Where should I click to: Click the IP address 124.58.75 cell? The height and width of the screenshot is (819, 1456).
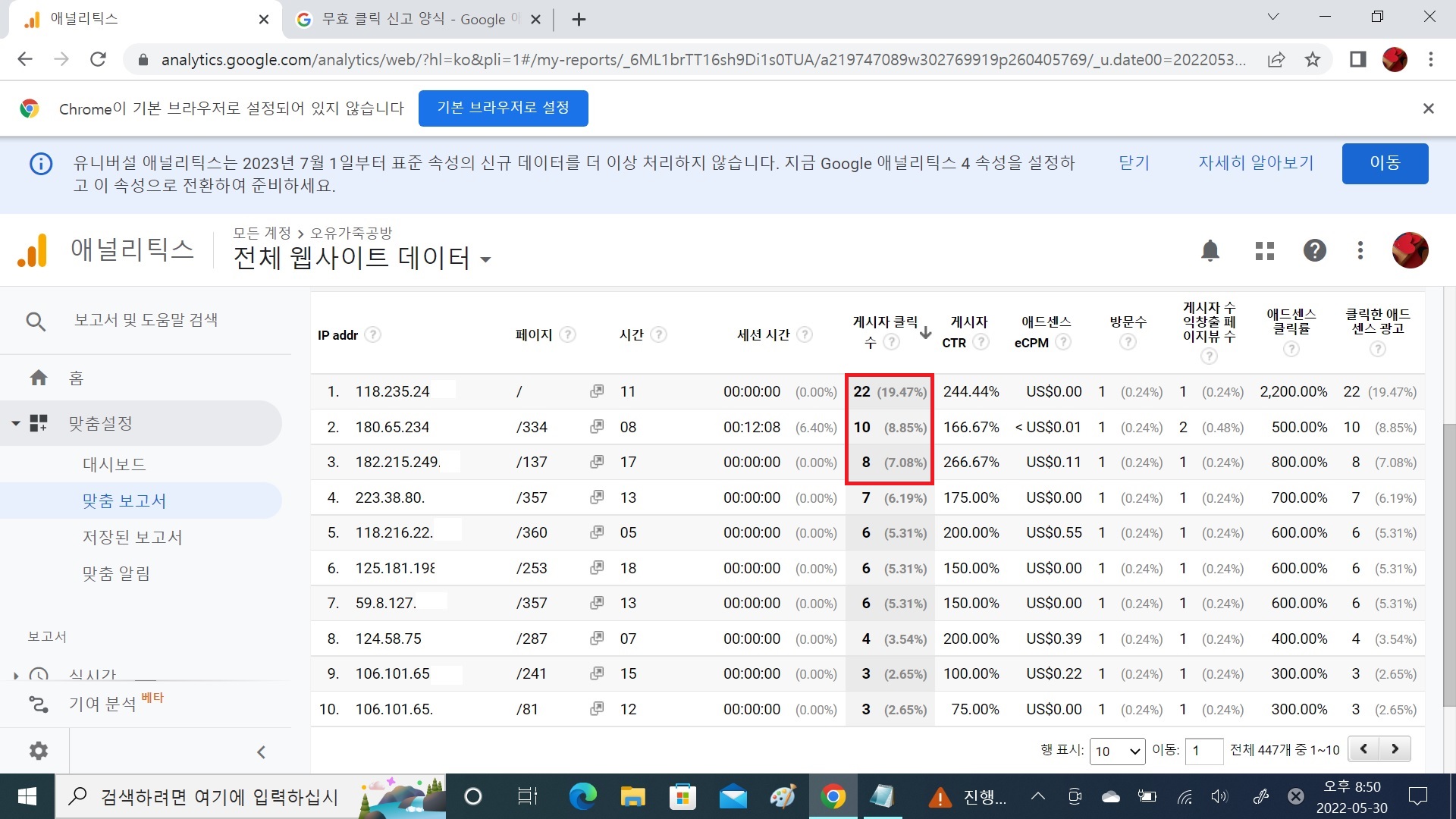pos(388,639)
